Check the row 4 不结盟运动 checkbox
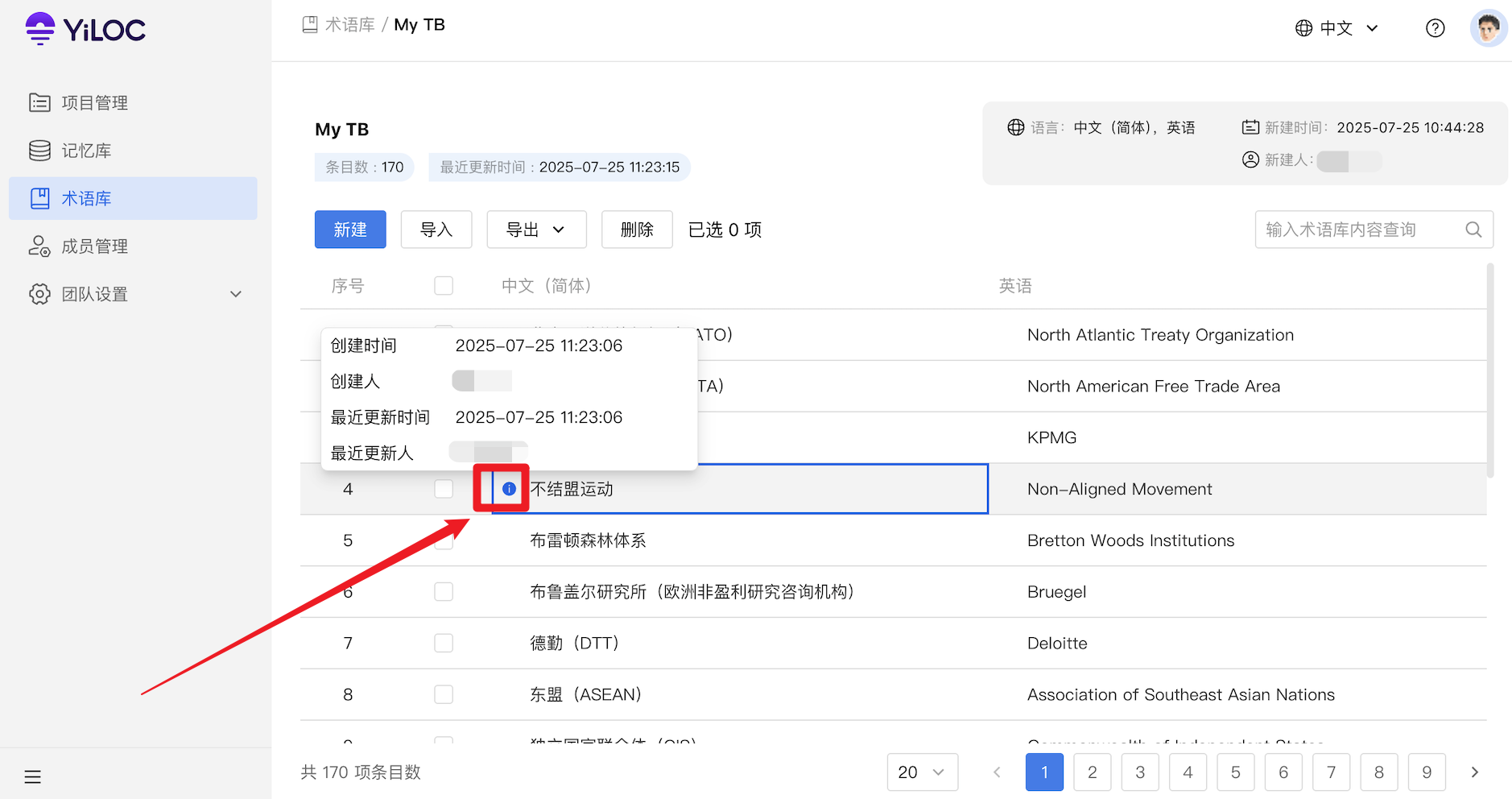1512x799 pixels. 444,489
